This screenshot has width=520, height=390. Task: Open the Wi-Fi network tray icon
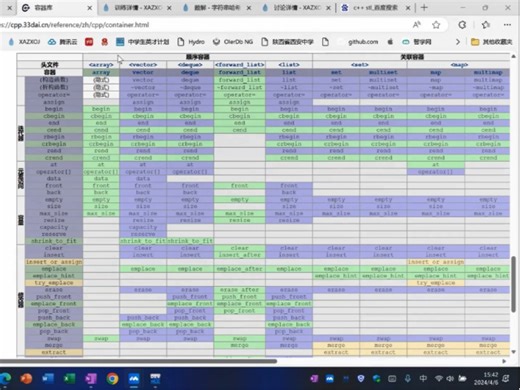pos(439,378)
